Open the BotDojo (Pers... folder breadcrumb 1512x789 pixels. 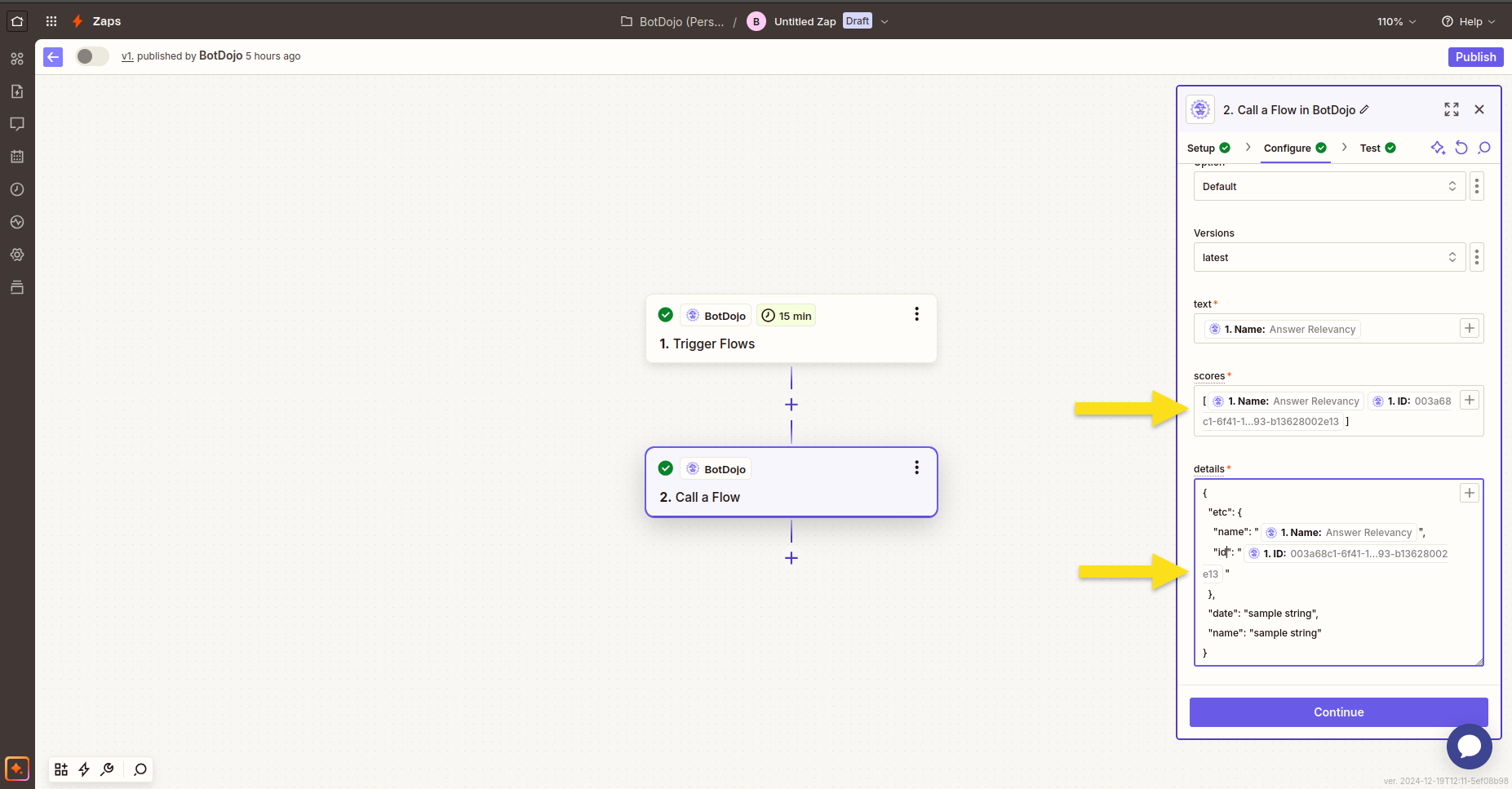tap(672, 22)
